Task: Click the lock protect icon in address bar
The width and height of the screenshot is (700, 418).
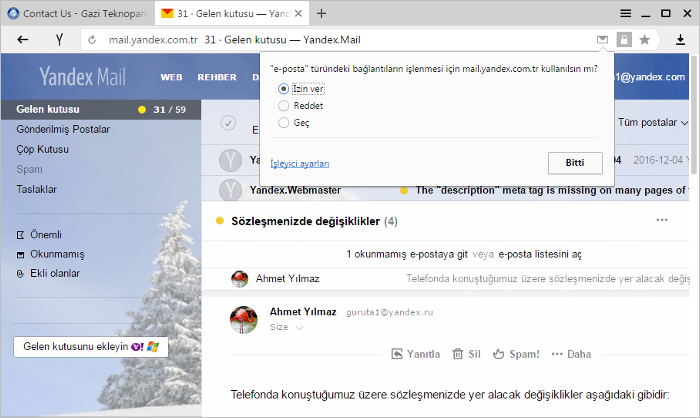Action: (x=624, y=40)
